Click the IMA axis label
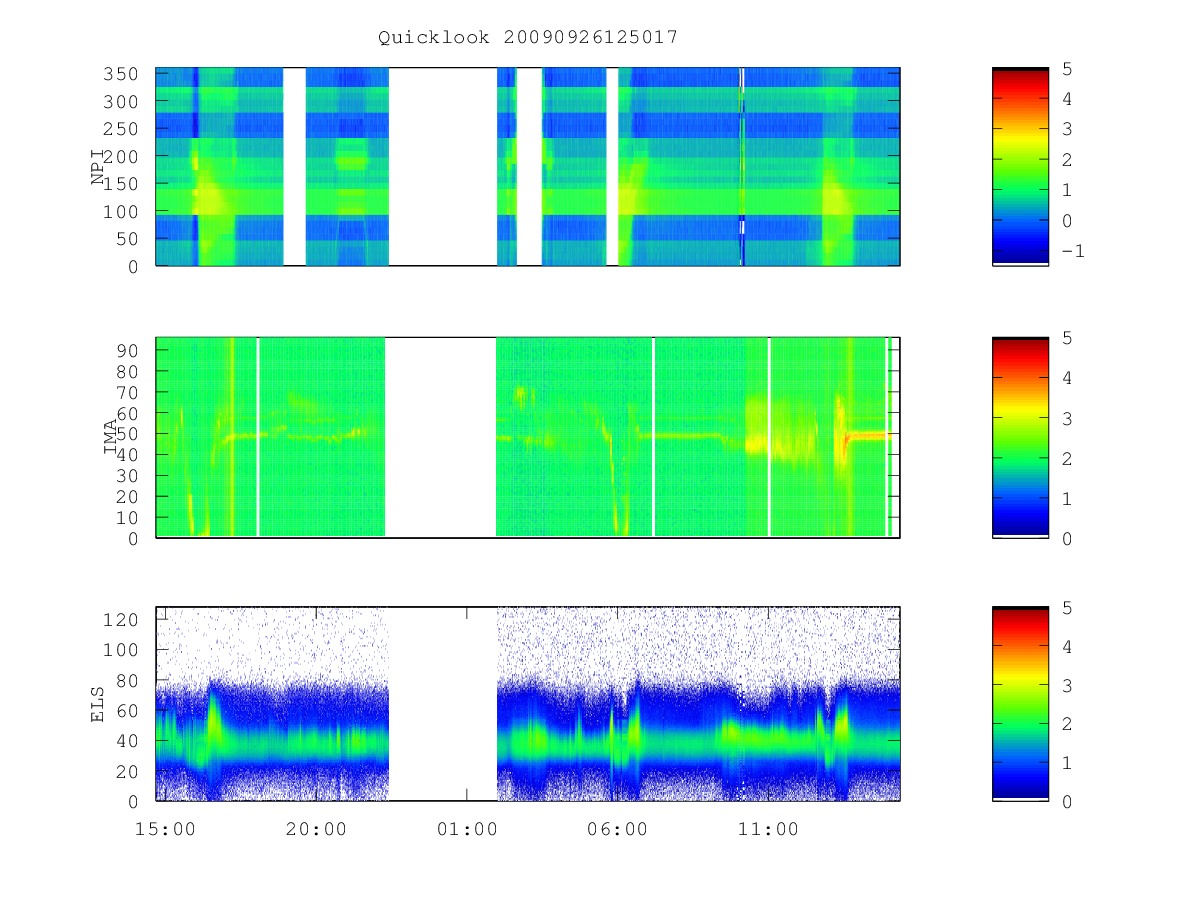This screenshot has width=1200, height=900. [111, 438]
